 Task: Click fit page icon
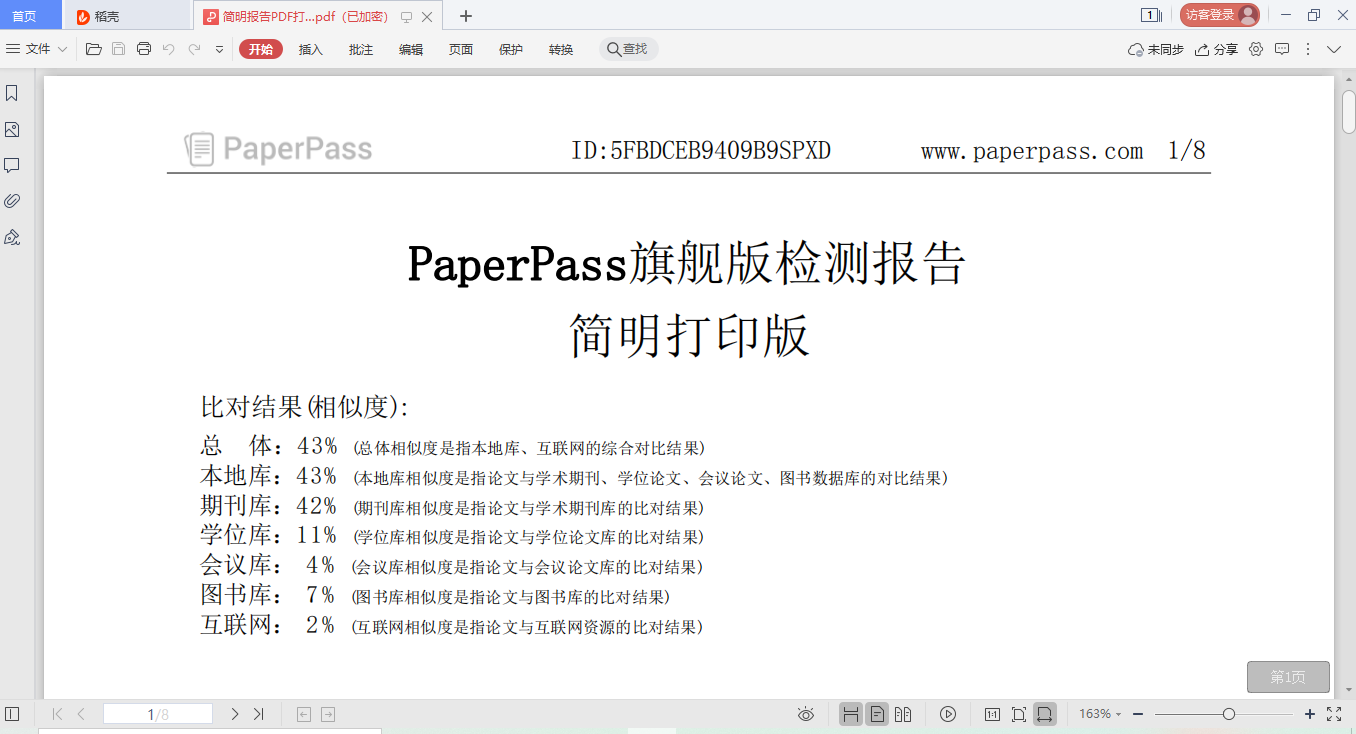click(1018, 714)
